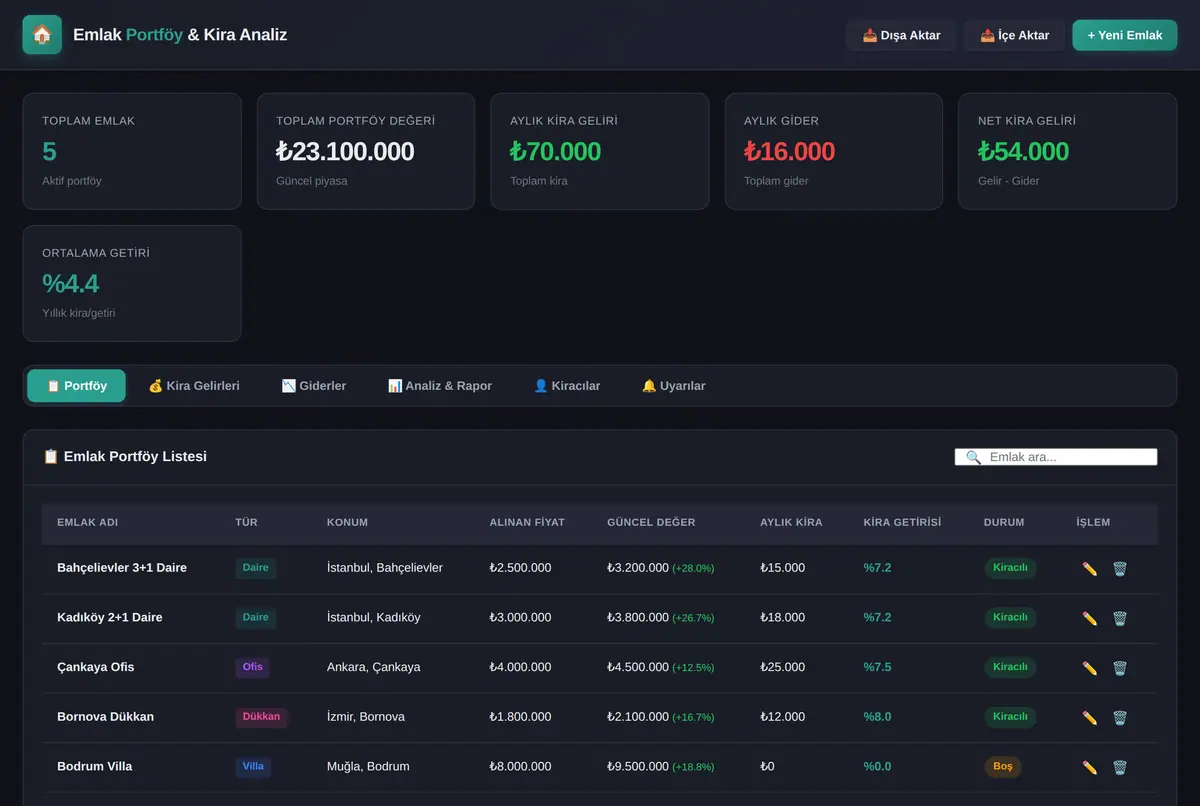
Task: Open the Uyarılar tab
Action: pos(673,386)
